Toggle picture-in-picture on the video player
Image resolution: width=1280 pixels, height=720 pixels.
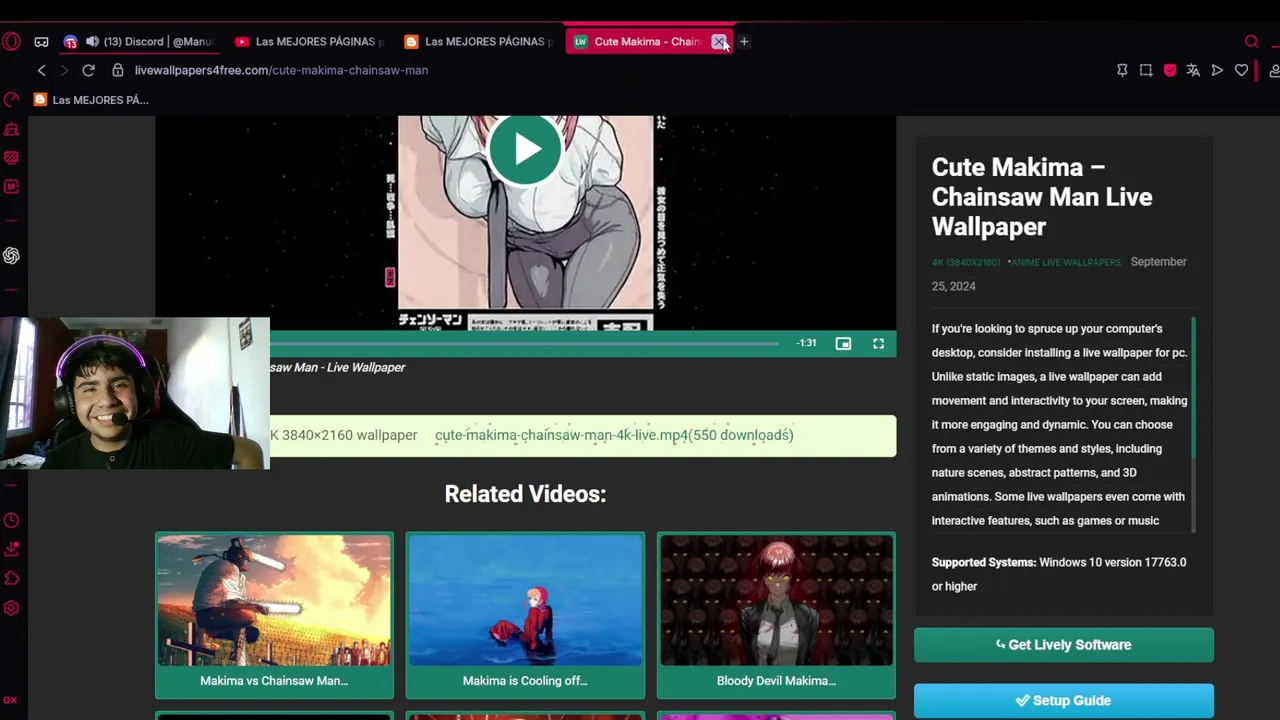[843, 344]
